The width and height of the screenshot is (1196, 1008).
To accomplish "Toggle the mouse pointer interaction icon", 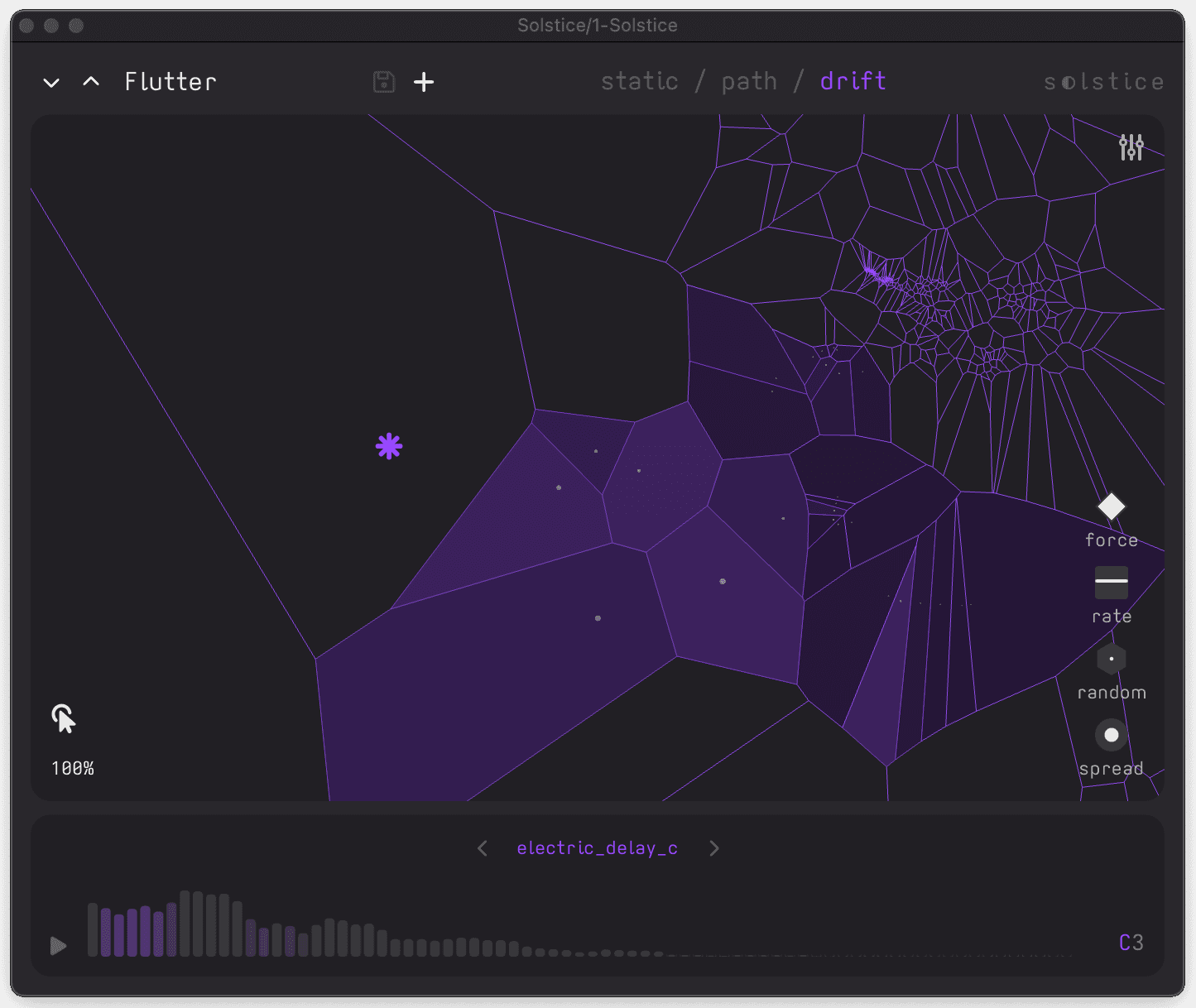I will coord(64,719).
